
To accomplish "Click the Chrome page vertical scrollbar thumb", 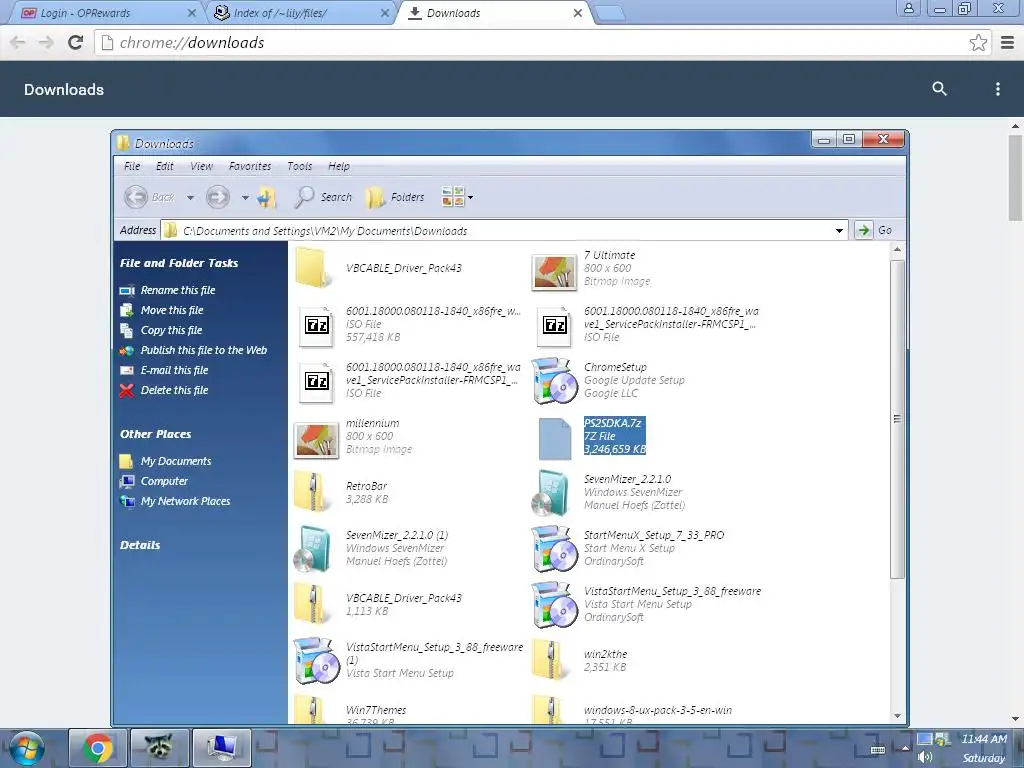I will [x=1015, y=178].
